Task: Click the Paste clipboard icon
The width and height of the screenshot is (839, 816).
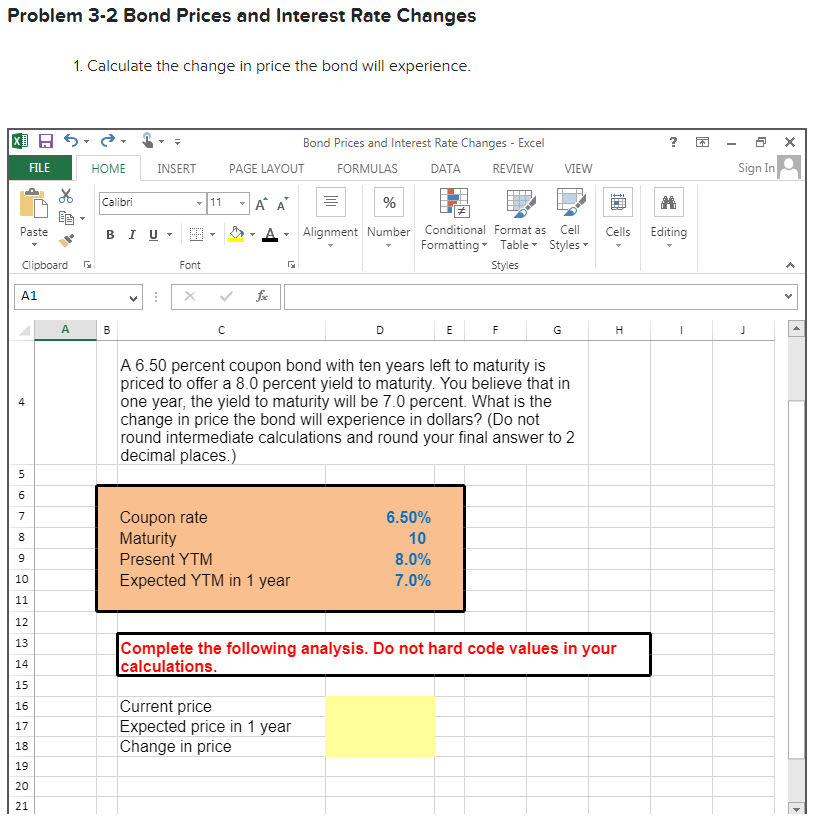Action: tap(33, 204)
